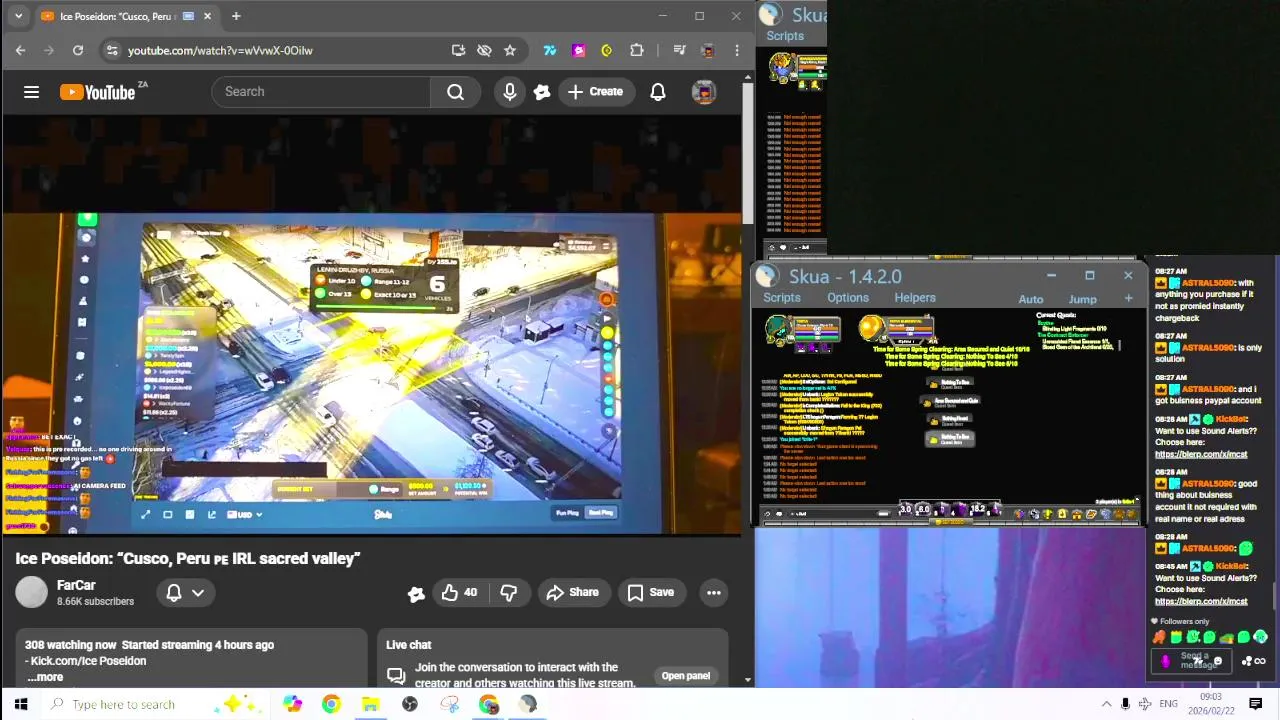Like the video showing 40 likes
Image resolution: width=1280 pixels, height=720 pixels.
(459, 592)
